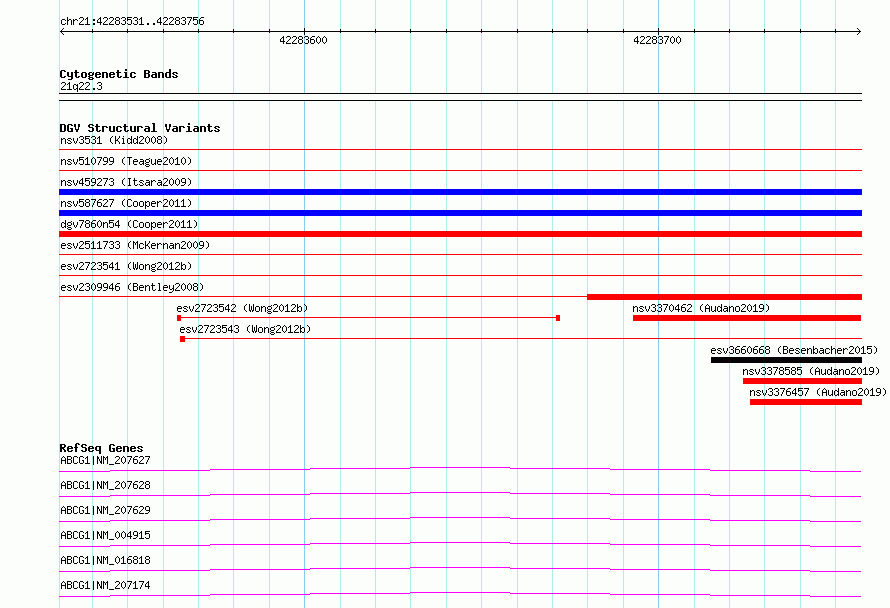Open variant dgv7860n54 (Cooper2011)
The image size is (890, 608).
(129, 224)
